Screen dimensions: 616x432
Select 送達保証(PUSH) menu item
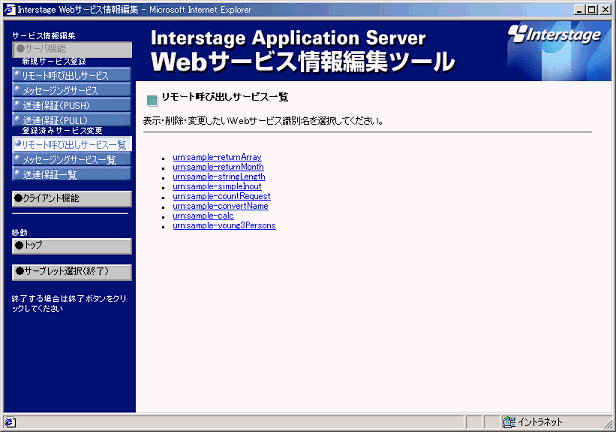click(x=72, y=105)
